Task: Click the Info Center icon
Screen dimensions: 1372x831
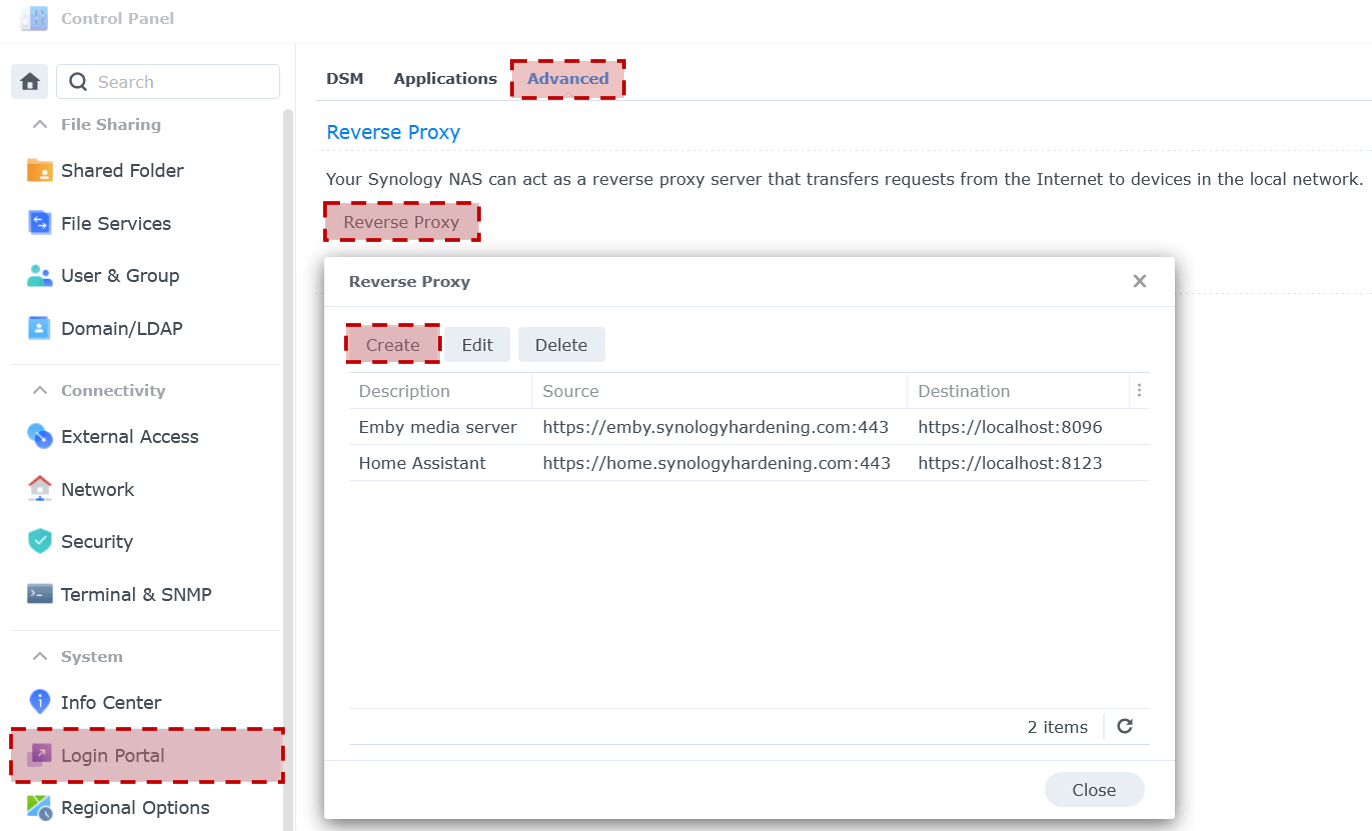Action: [40, 702]
